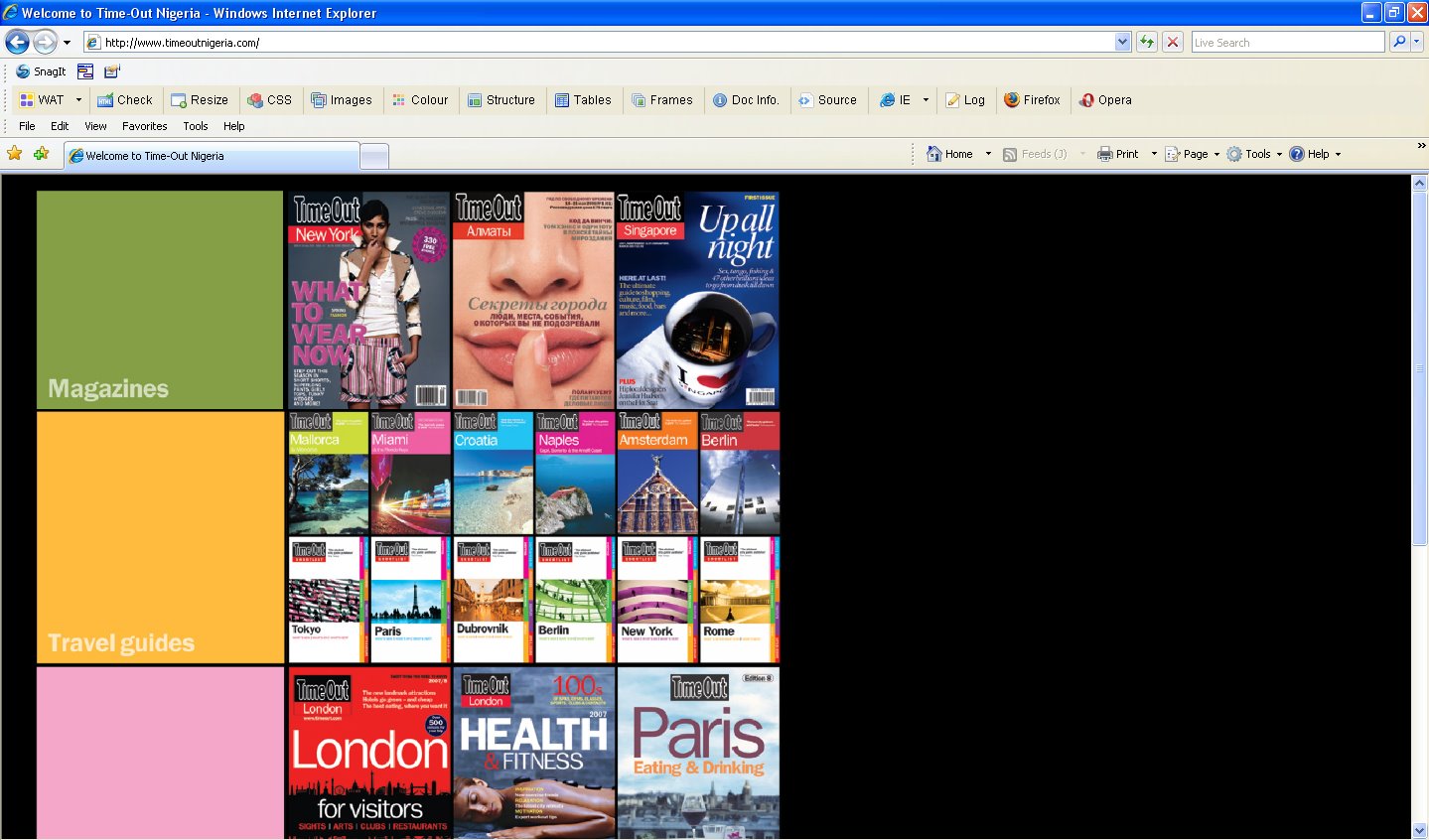
Task: Click the Log toolbar button
Action: 965,100
